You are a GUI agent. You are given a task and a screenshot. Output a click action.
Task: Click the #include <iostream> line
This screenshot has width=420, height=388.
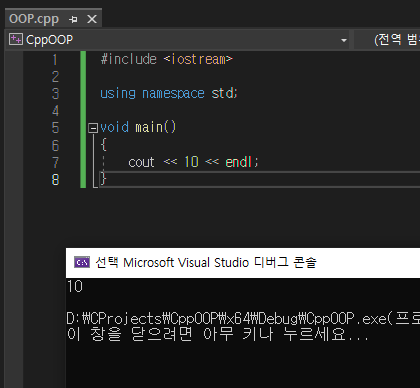click(x=166, y=59)
